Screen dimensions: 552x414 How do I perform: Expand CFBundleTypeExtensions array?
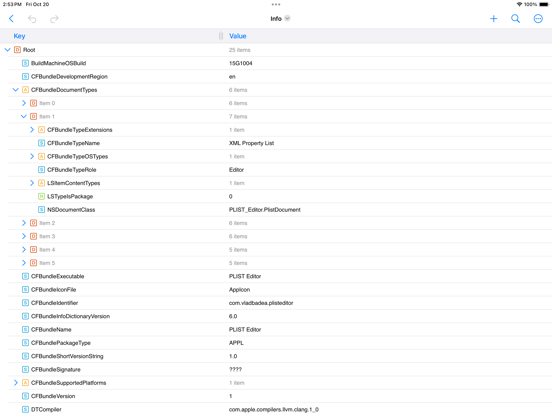(x=32, y=130)
